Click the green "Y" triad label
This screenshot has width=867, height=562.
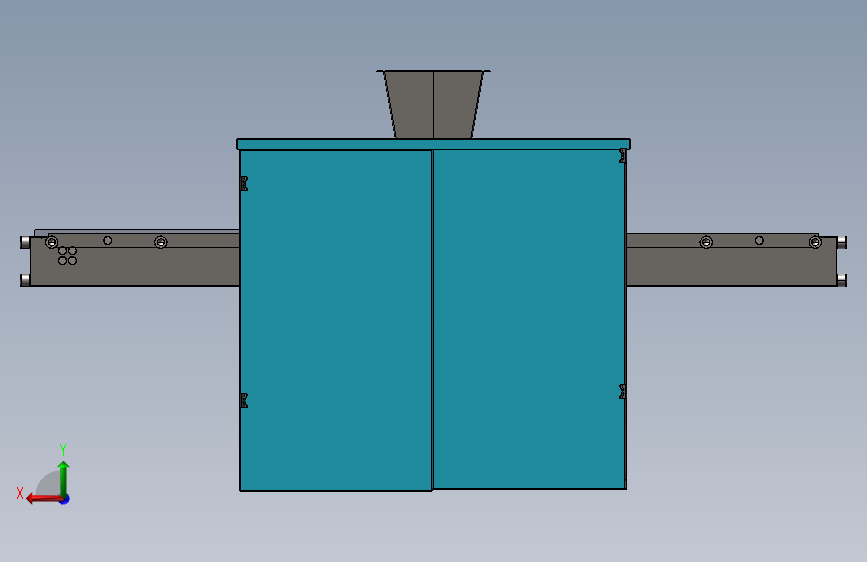click(x=63, y=449)
